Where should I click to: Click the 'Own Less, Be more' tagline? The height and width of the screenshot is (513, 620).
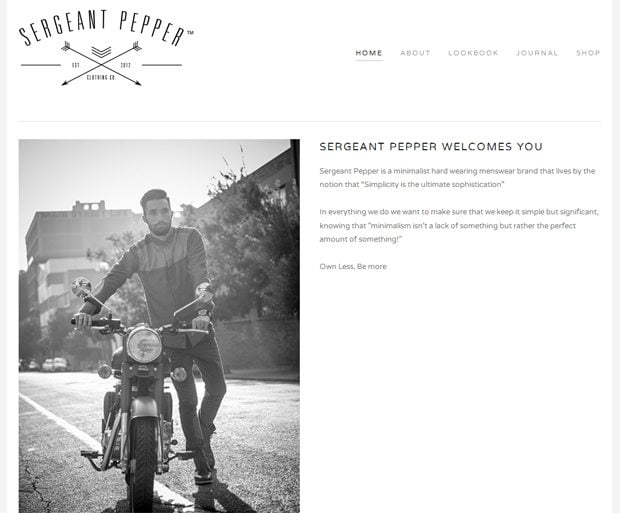click(353, 267)
